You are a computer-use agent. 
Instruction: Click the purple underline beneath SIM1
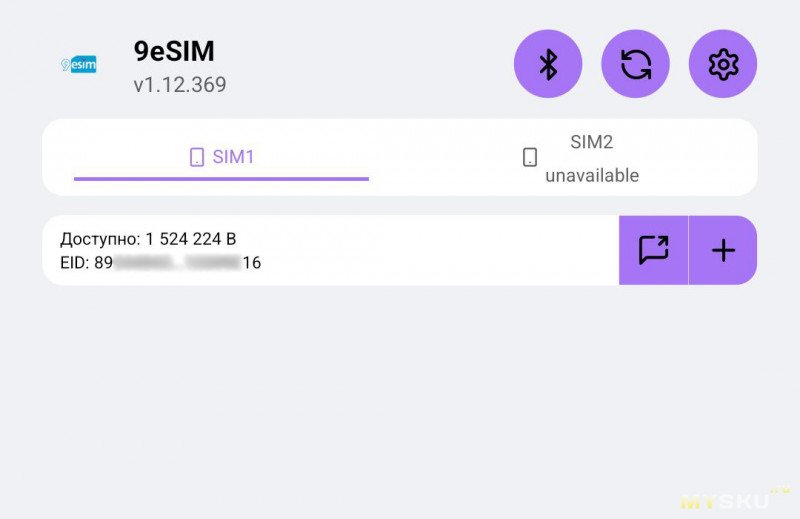click(x=221, y=179)
